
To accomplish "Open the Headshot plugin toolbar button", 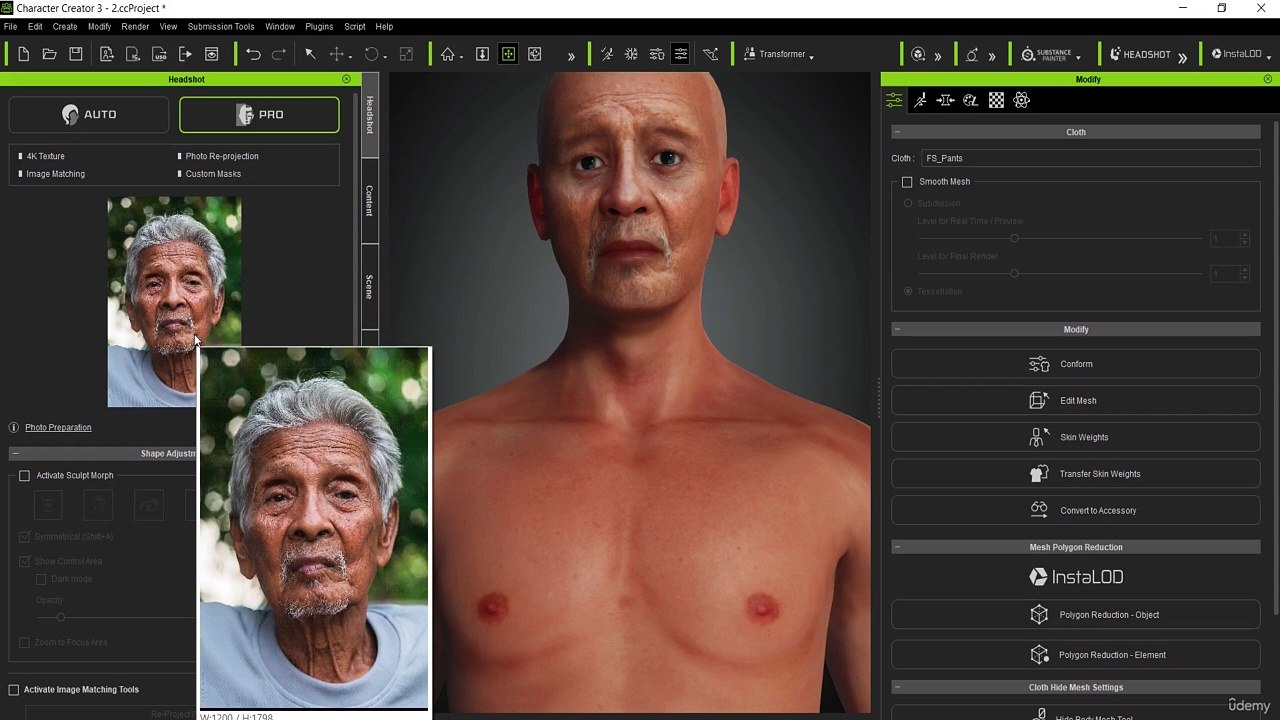I will click(x=1140, y=54).
